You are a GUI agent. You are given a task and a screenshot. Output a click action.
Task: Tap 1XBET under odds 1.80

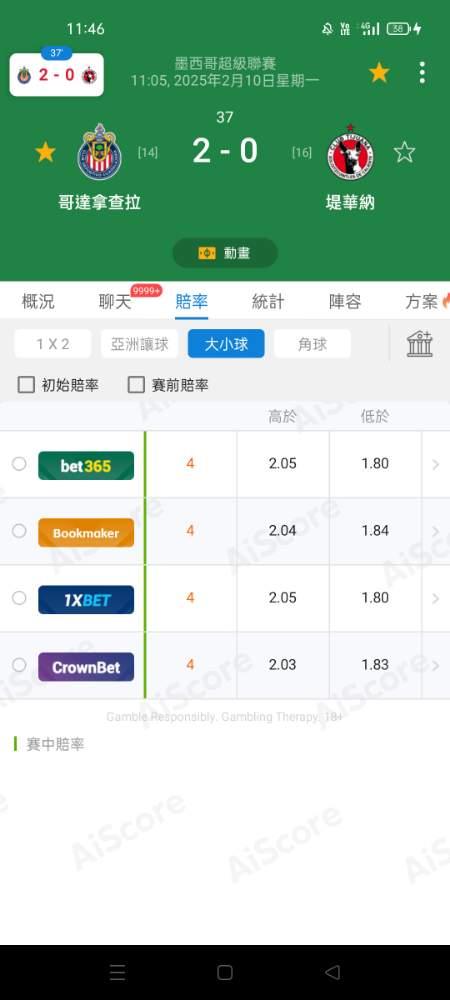tap(375, 598)
